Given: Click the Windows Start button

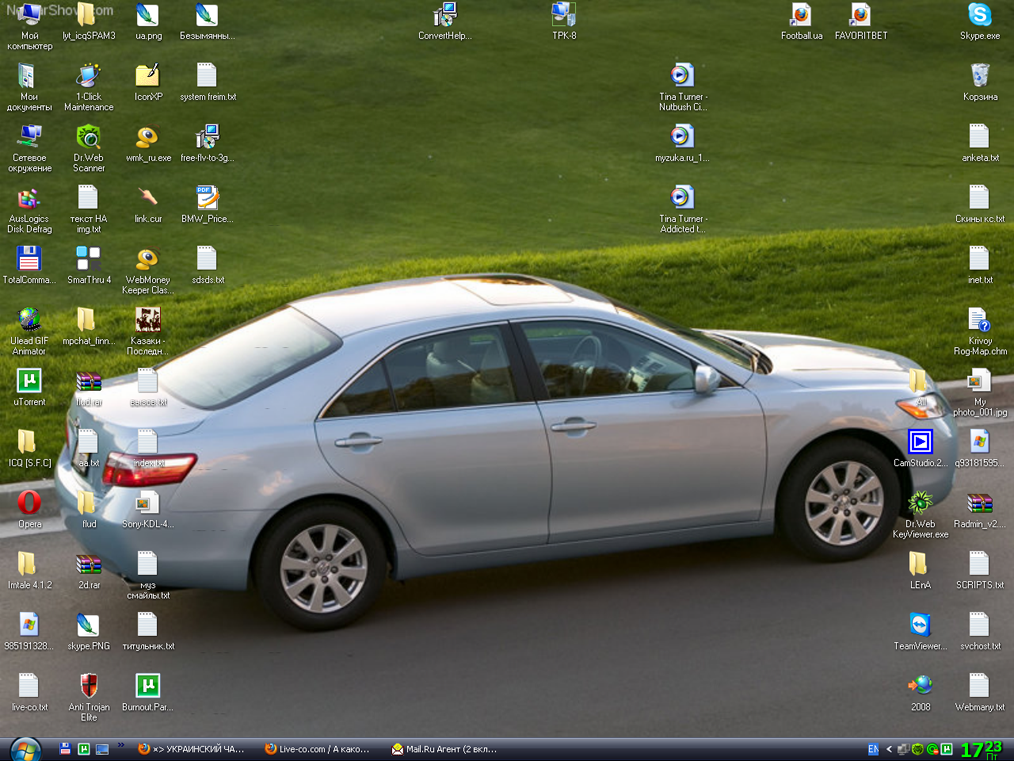Looking at the screenshot, I should pyautogui.click(x=24, y=748).
